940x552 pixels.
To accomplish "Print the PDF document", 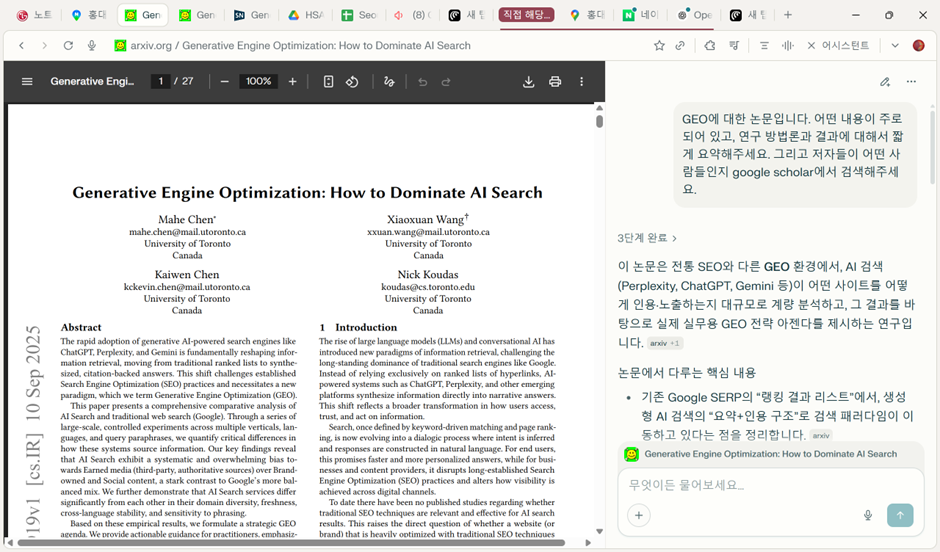I will click(x=555, y=82).
